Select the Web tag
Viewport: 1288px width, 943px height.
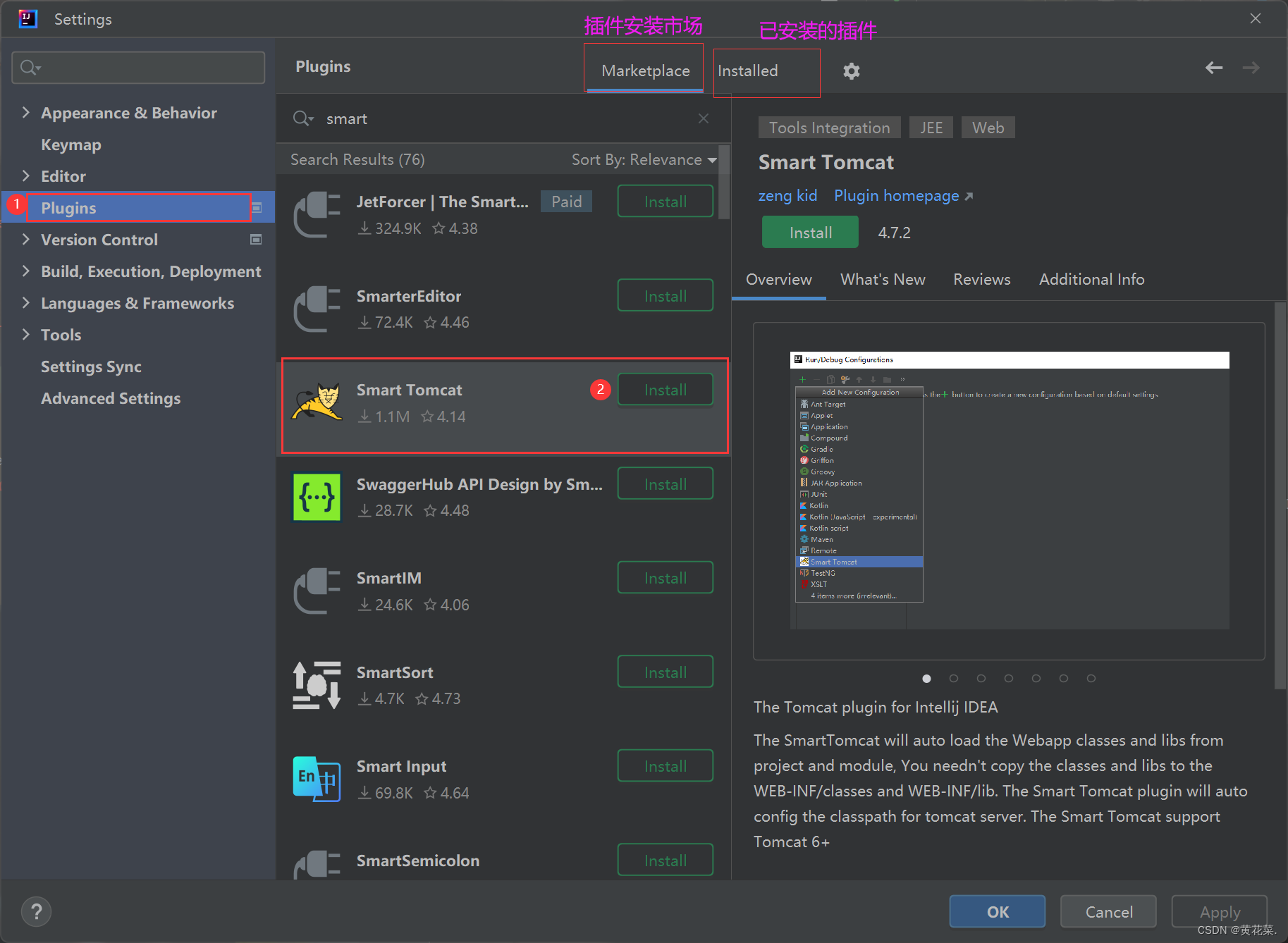pyautogui.click(x=988, y=128)
